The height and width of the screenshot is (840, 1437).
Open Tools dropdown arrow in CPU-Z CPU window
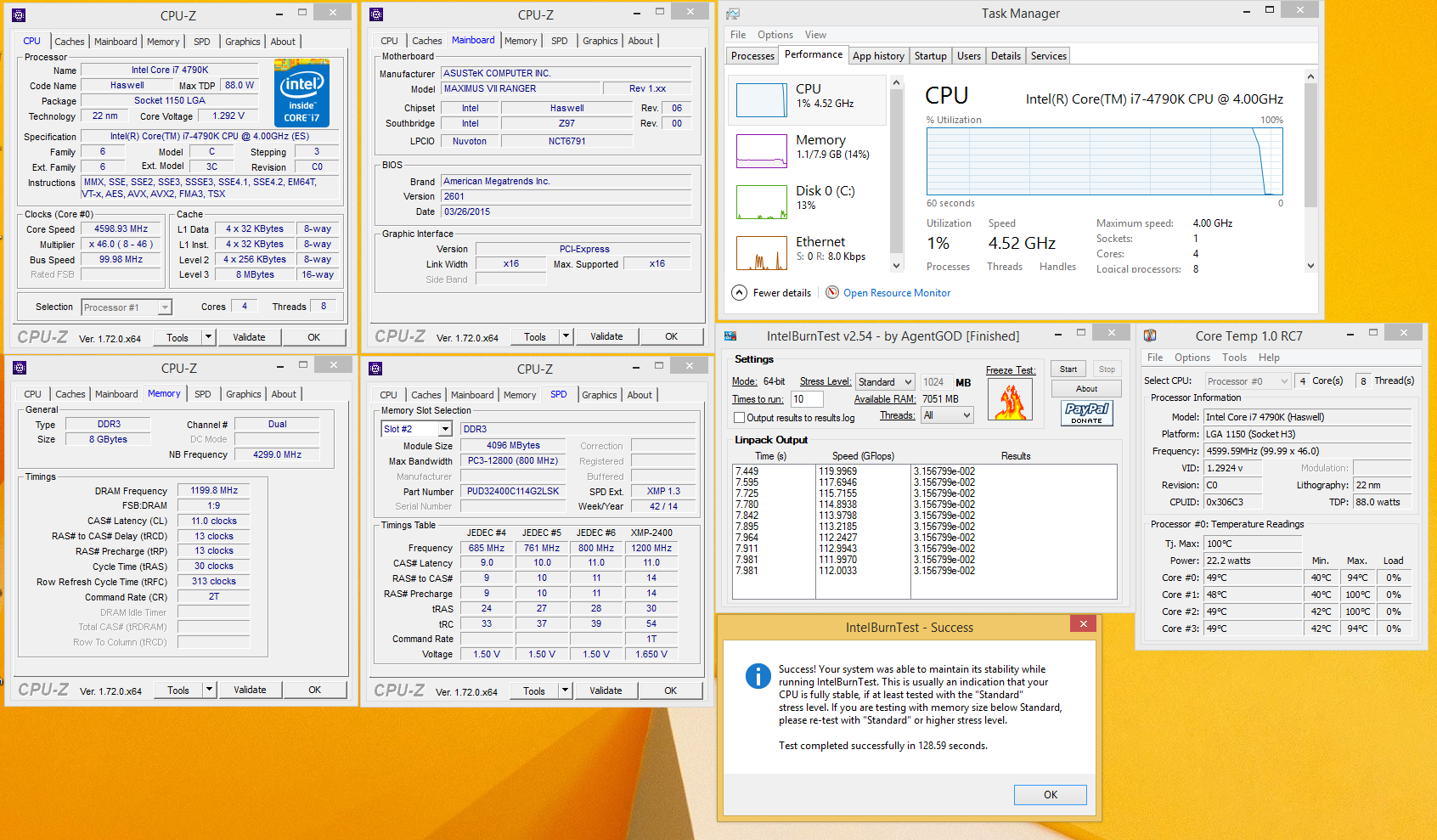(x=208, y=337)
